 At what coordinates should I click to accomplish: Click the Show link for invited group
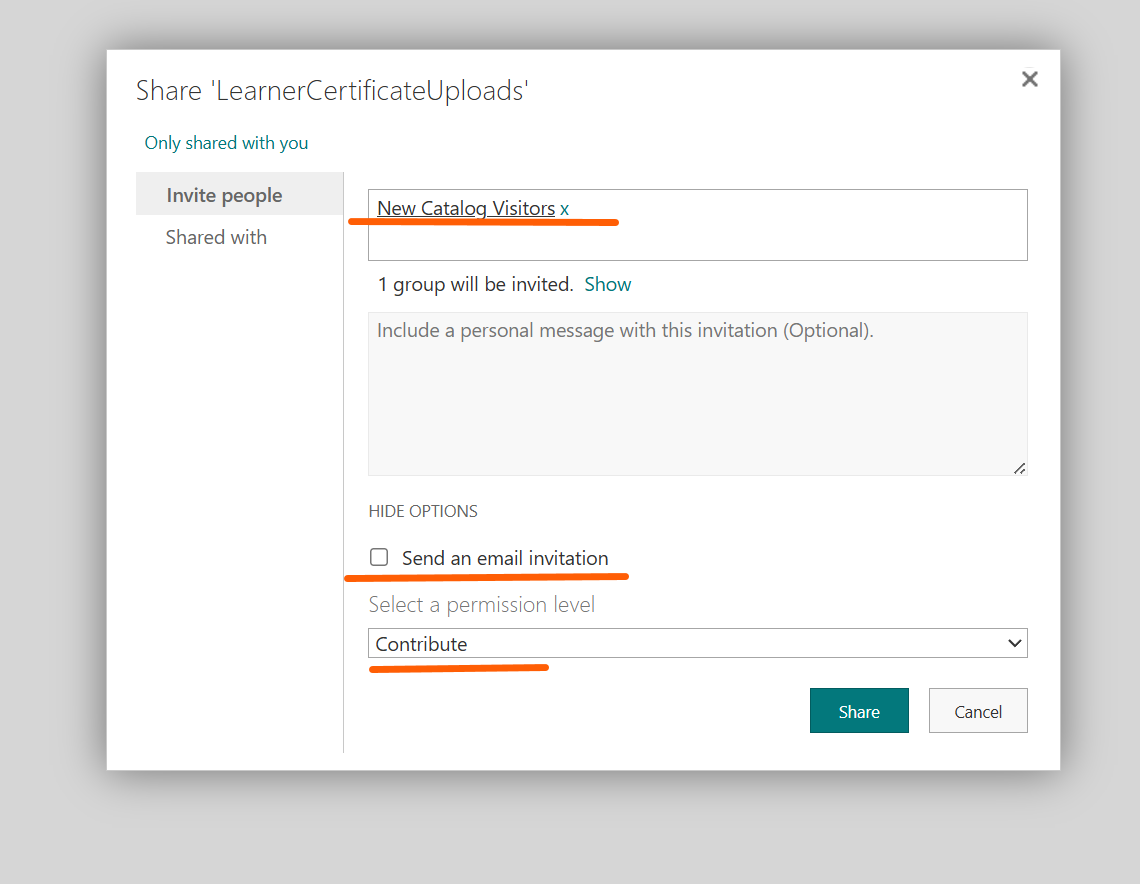[x=608, y=284]
